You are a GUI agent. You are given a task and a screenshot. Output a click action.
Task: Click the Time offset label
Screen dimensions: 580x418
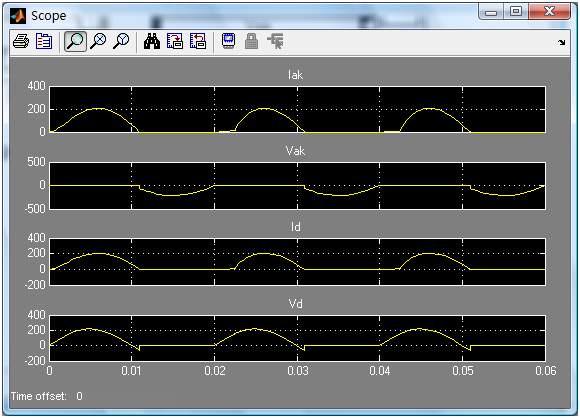[x=38, y=396]
